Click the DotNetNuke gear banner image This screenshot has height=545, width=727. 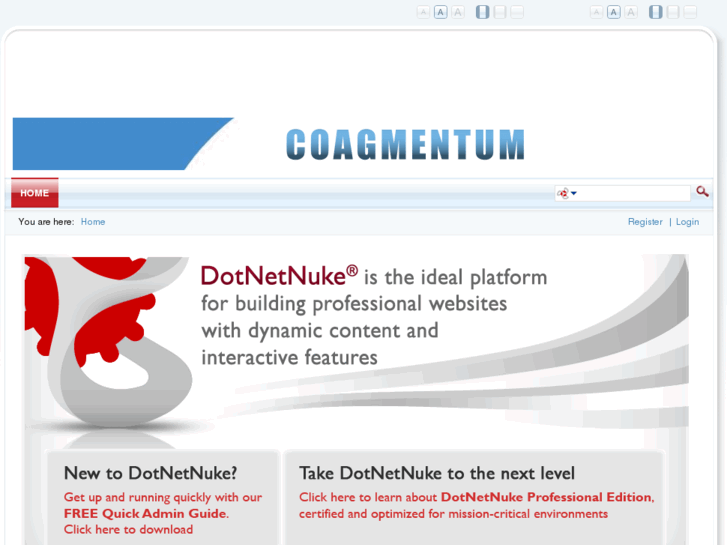coord(356,350)
